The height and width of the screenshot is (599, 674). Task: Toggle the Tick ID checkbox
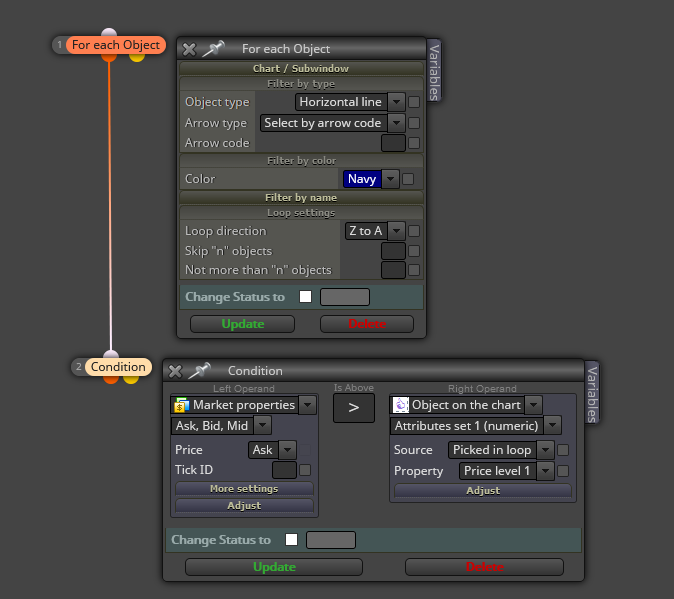point(305,470)
